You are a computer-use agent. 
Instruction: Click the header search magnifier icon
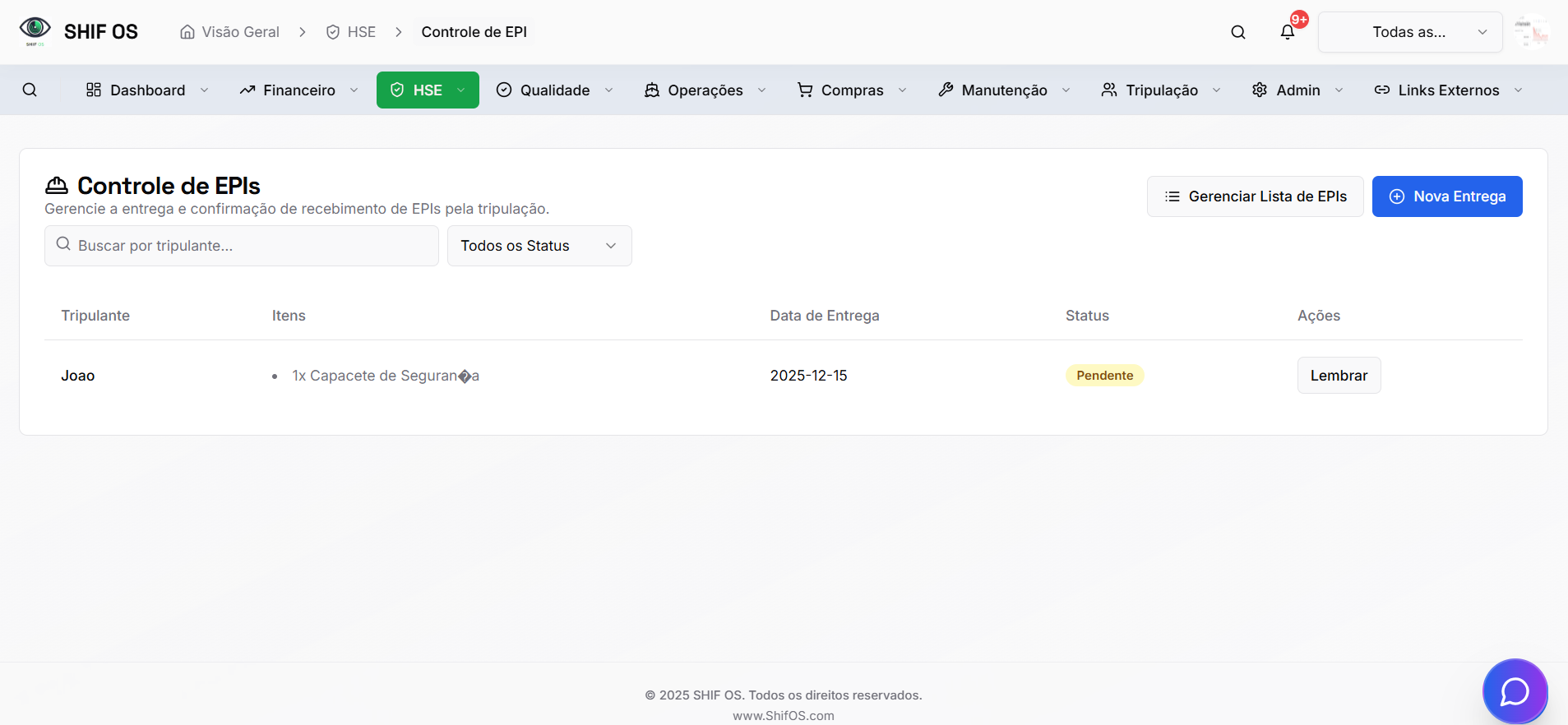coord(1237,32)
